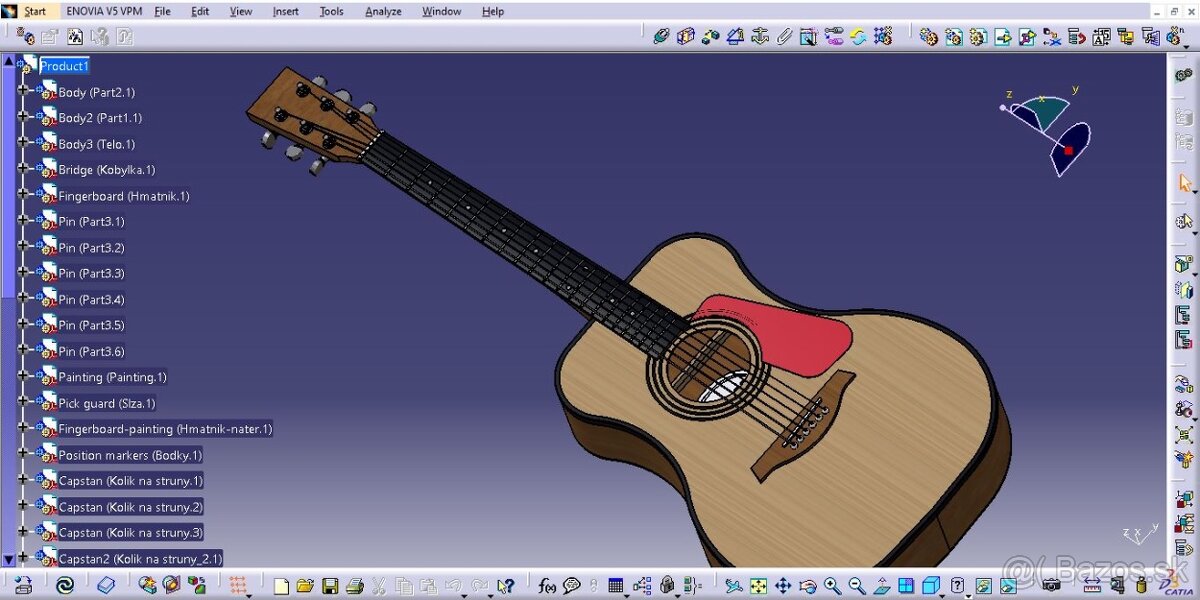Open the Insert menu
This screenshot has height=600, width=1200.
[285, 12]
